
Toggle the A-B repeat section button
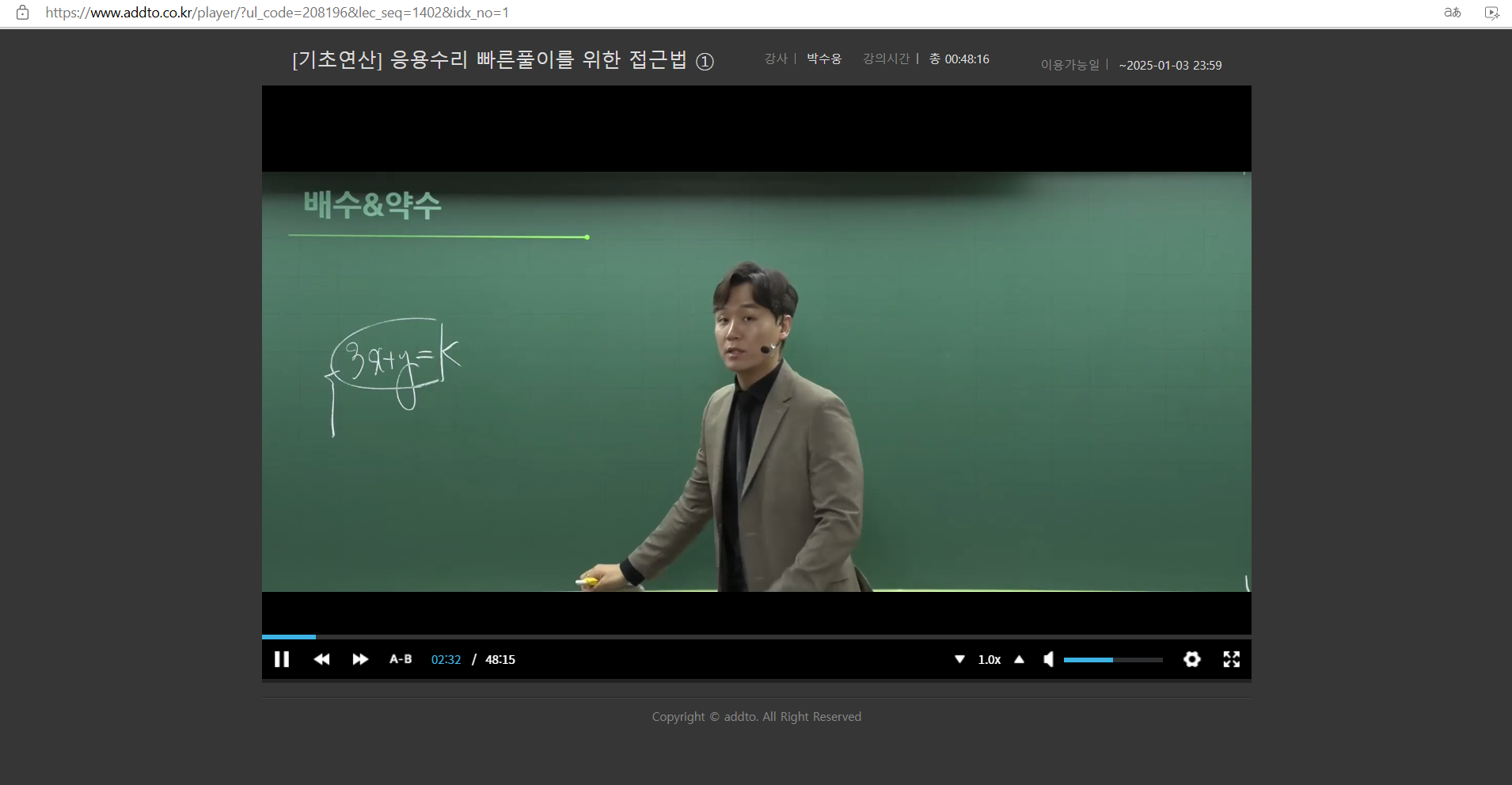pos(401,659)
